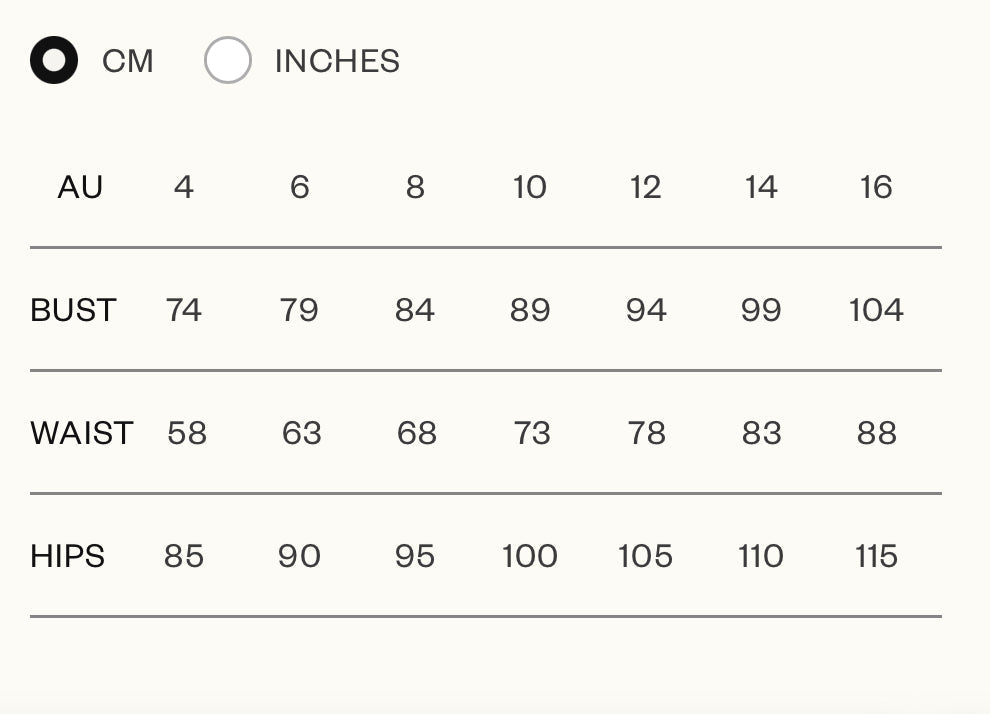Click hips value 115 for size 16
This screenshot has width=990, height=714.
[876, 556]
